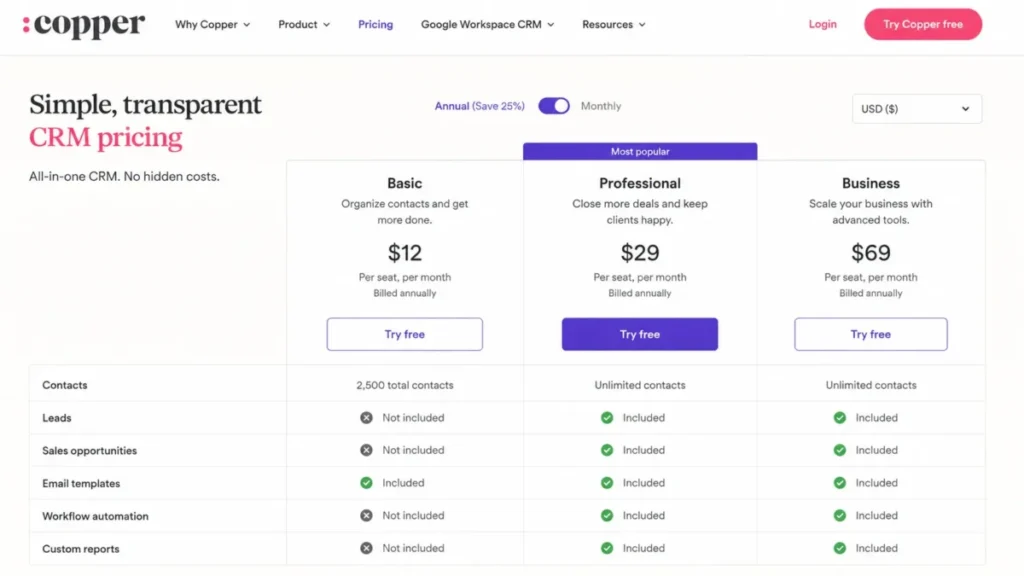Select the Annual (Save 25%) label
This screenshot has width=1024, height=576.
coord(479,106)
